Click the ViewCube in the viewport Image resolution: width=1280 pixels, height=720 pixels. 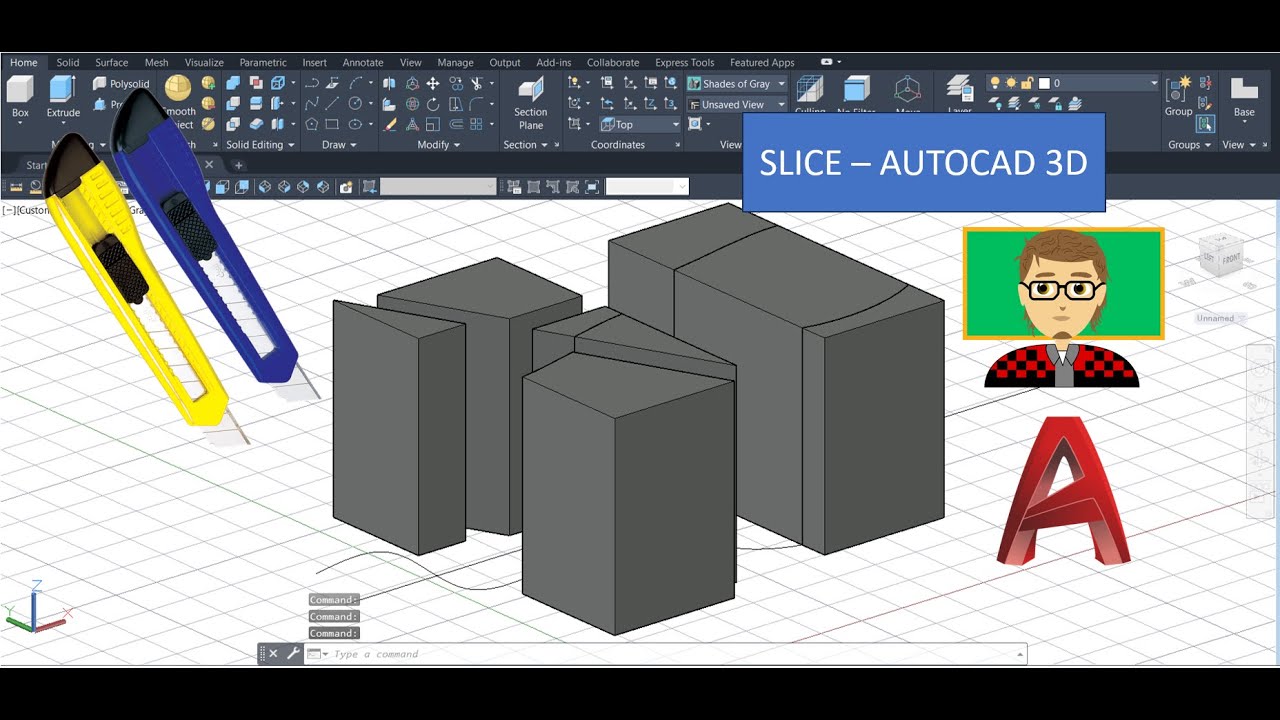(x=1220, y=254)
